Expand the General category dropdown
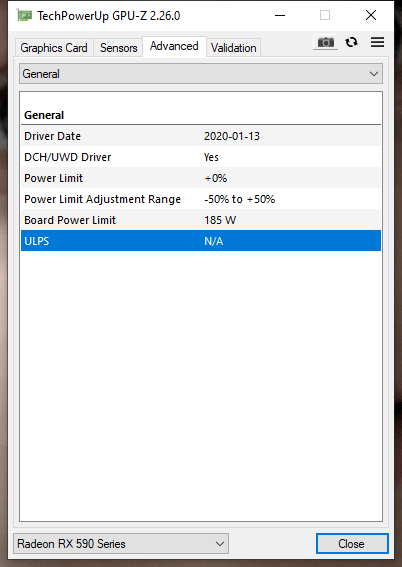Viewport: 402px width, 567px height. (x=201, y=74)
